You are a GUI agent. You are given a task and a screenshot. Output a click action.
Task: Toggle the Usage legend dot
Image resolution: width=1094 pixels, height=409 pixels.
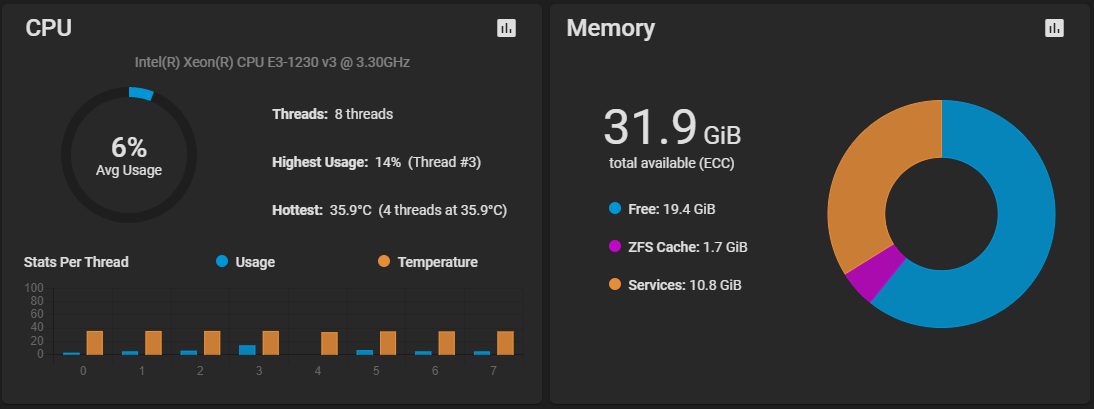pos(222,262)
